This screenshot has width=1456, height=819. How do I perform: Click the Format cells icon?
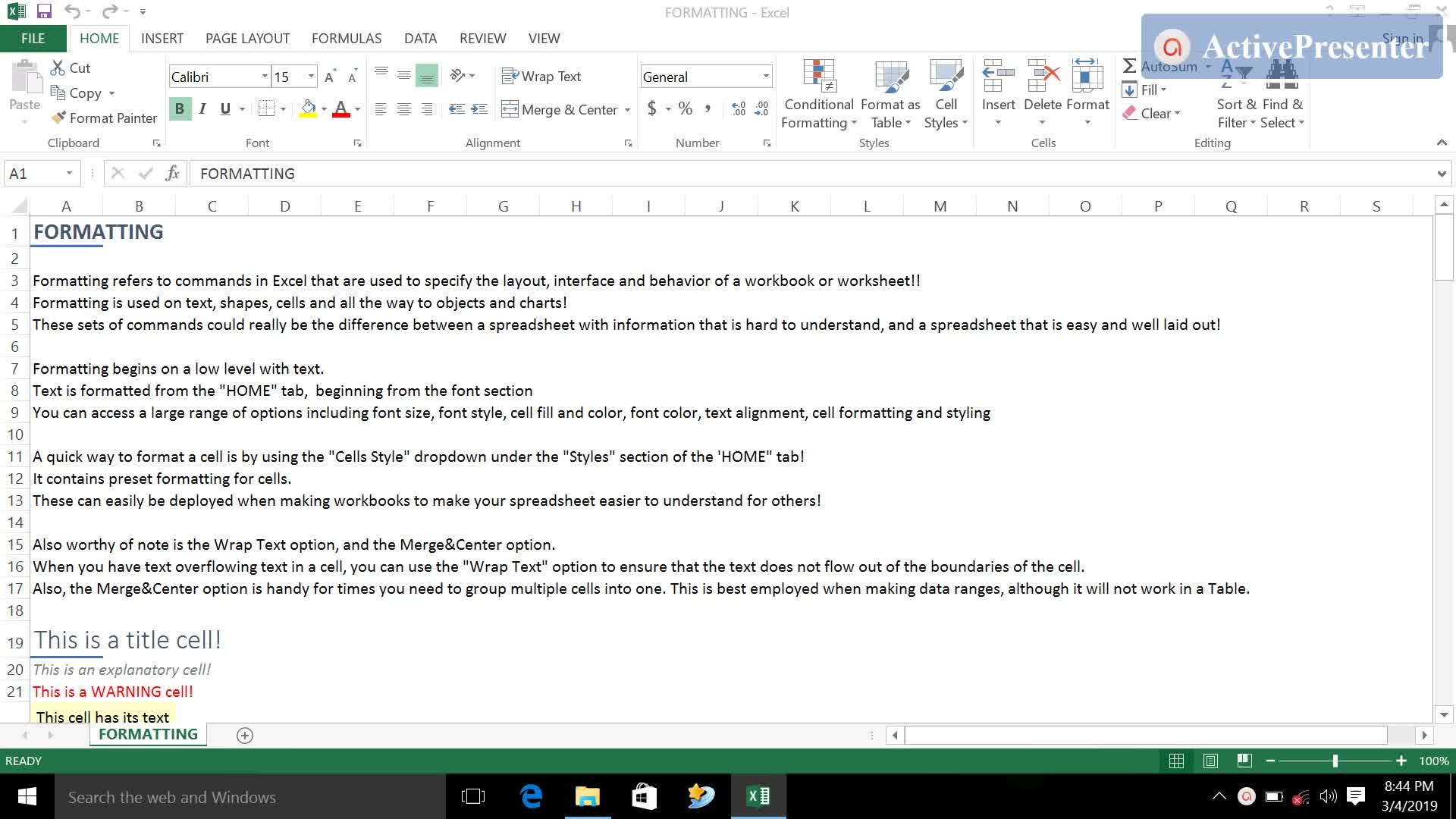(x=1087, y=76)
